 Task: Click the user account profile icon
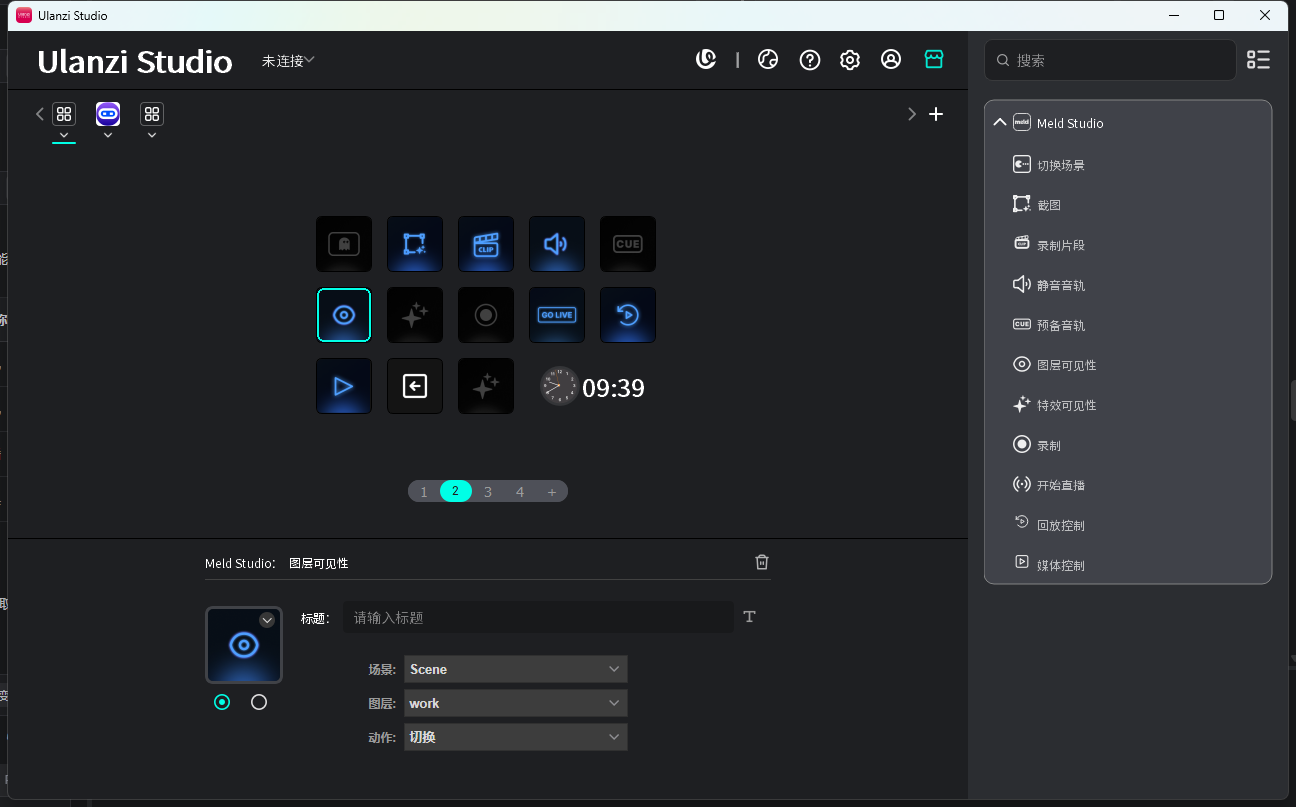click(x=891, y=60)
